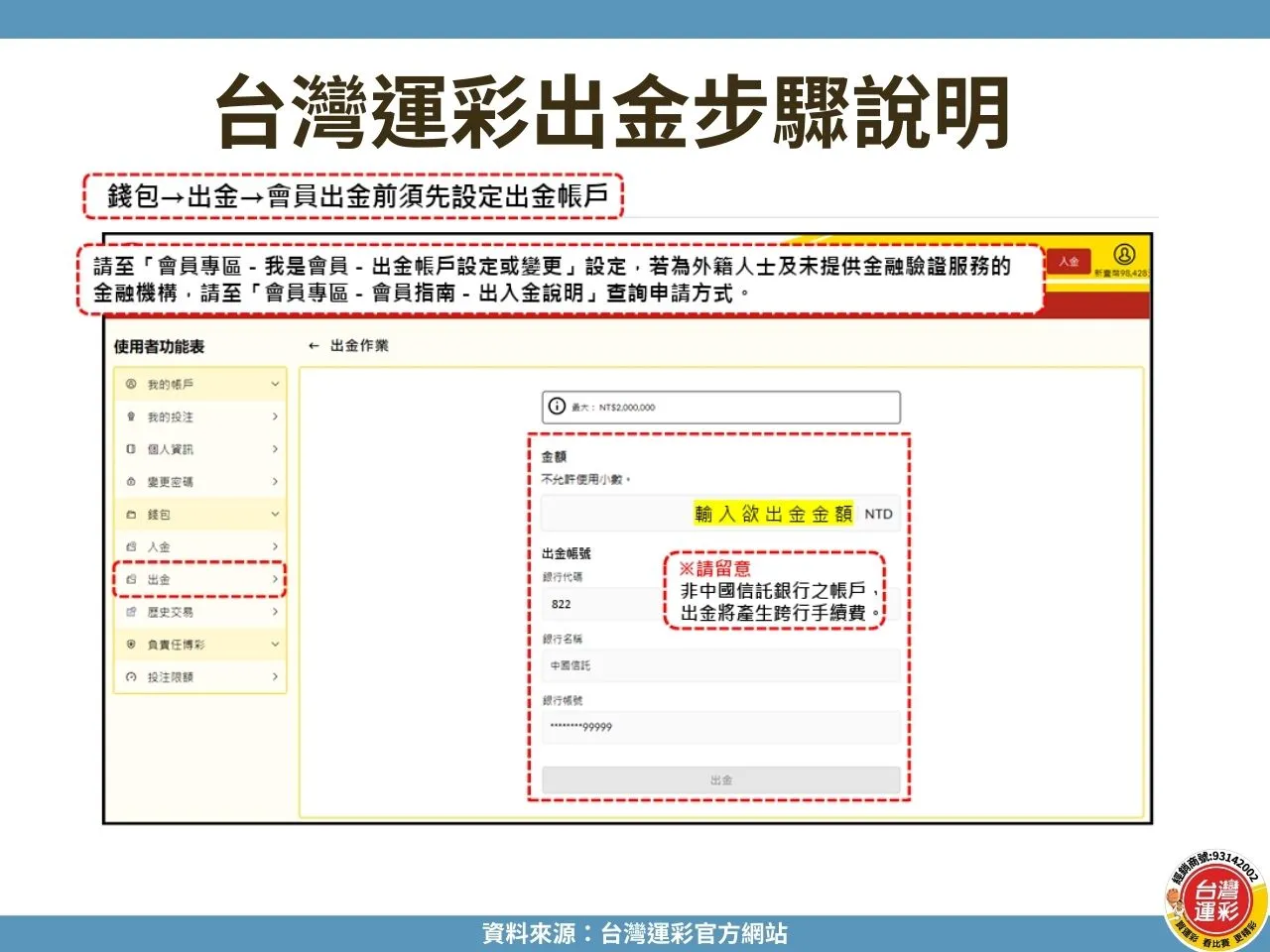Image resolution: width=1270 pixels, height=952 pixels.
Task: Click the grey 出金 submit button
Action: (x=721, y=780)
